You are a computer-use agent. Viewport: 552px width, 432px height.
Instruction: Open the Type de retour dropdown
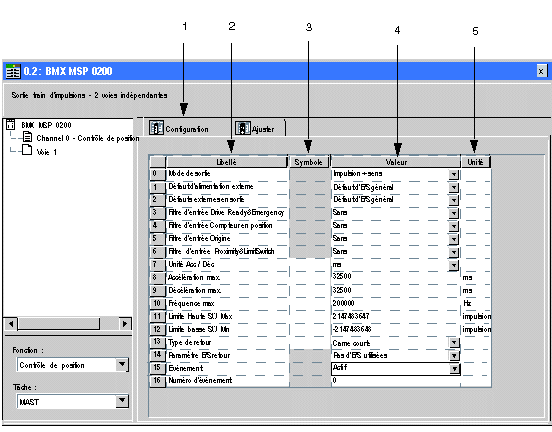(454, 343)
